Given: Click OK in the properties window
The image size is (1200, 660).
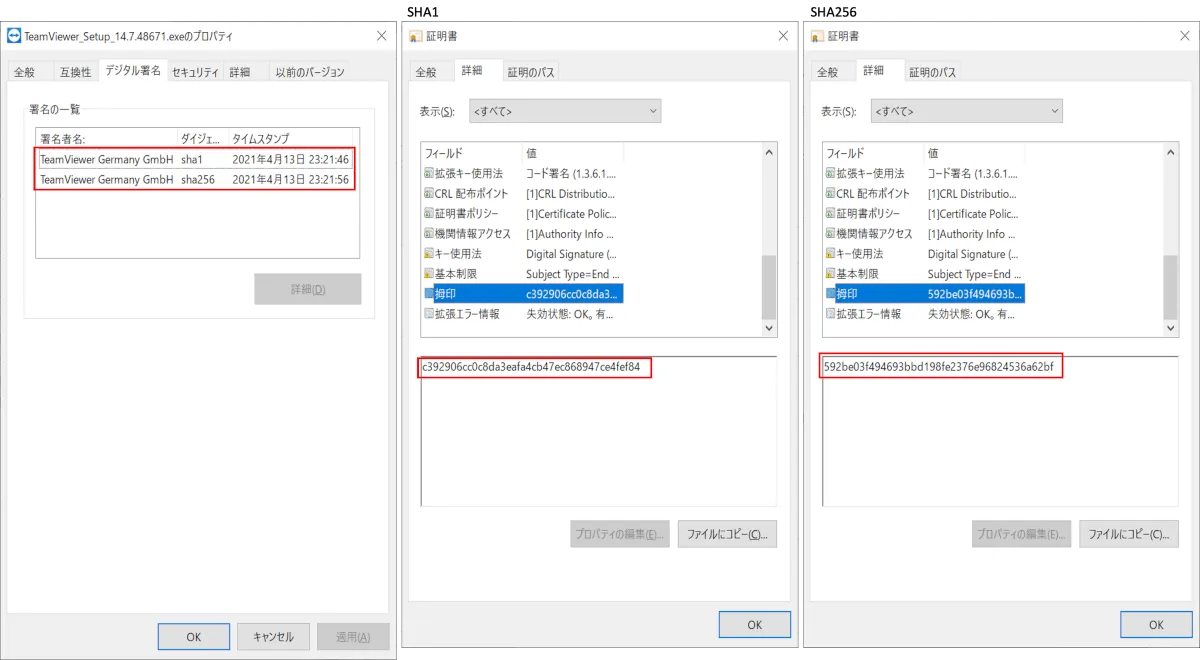Looking at the screenshot, I should pos(194,637).
